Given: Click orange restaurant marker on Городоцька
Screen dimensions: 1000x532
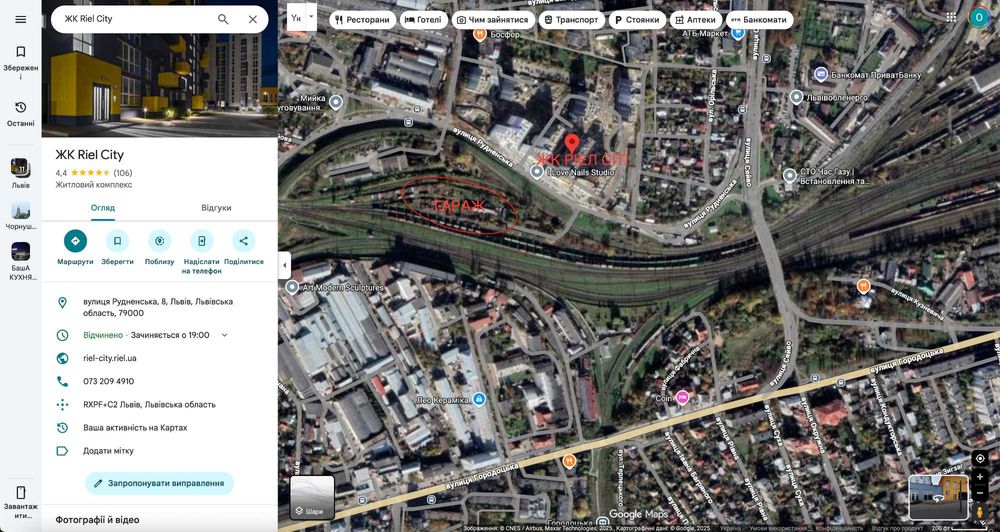Looking at the screenshot, I should coord(569,461).
